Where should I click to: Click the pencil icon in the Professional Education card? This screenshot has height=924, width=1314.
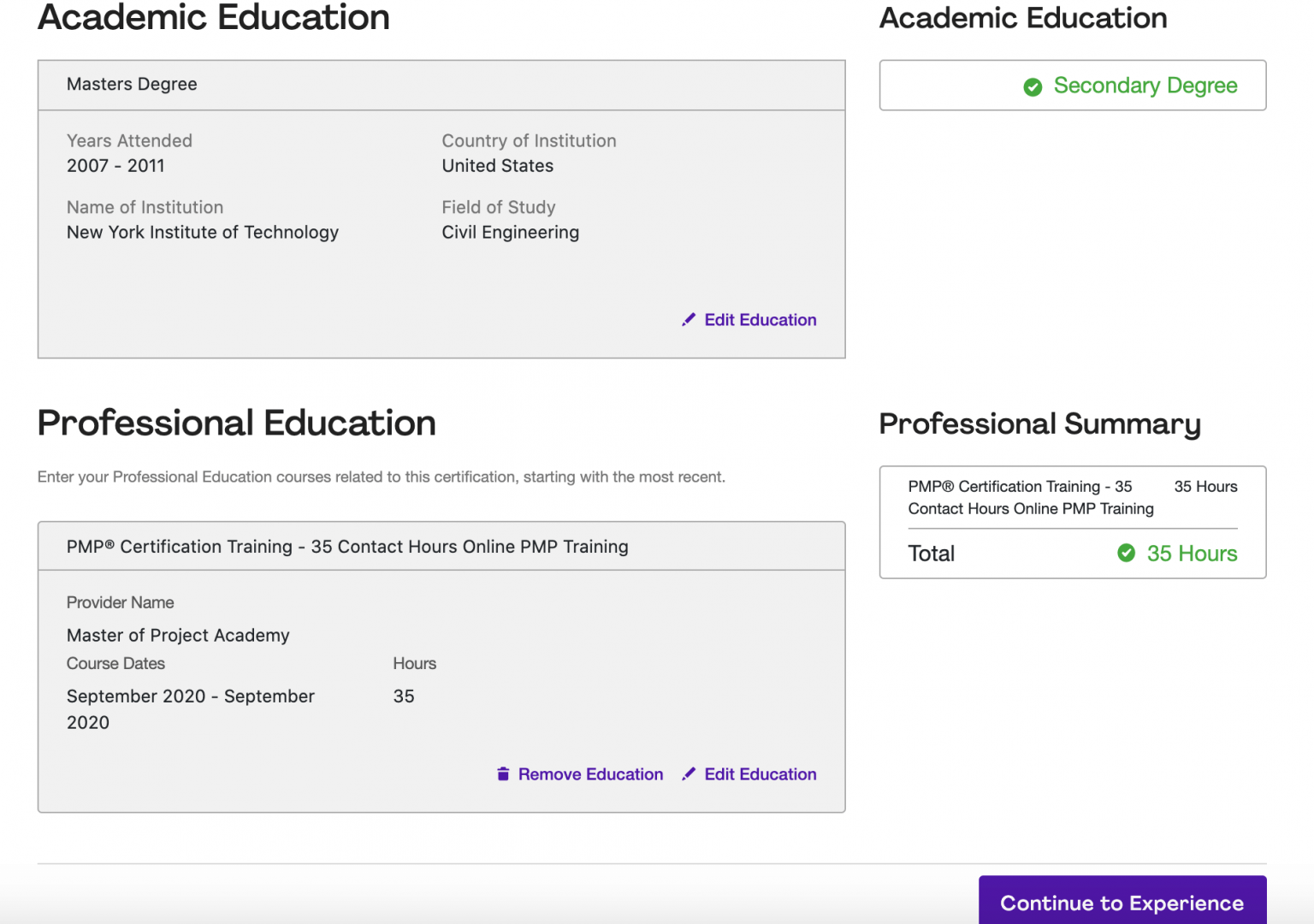click(690, 773)
